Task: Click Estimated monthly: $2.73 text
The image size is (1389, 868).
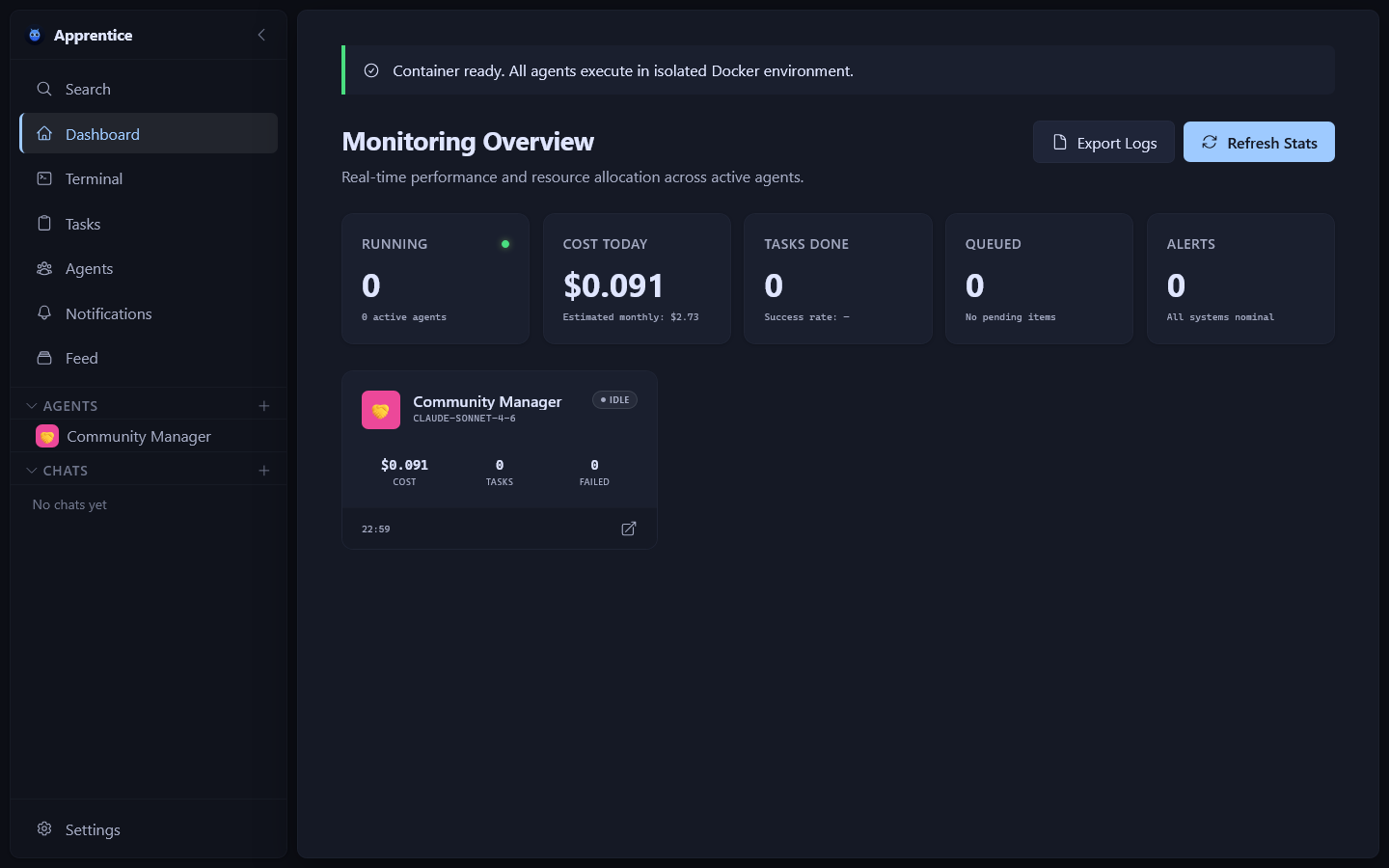Action: click(x=631, y=317)
